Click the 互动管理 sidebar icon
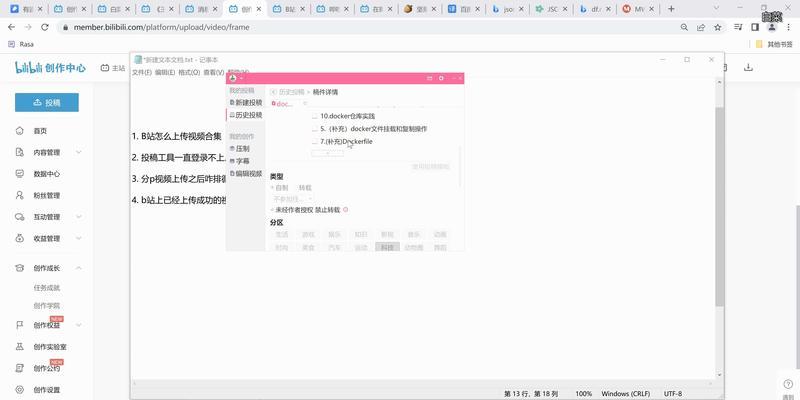Image resolution: width=800 pixels, height=400 pixels. [x=20, y=217]
